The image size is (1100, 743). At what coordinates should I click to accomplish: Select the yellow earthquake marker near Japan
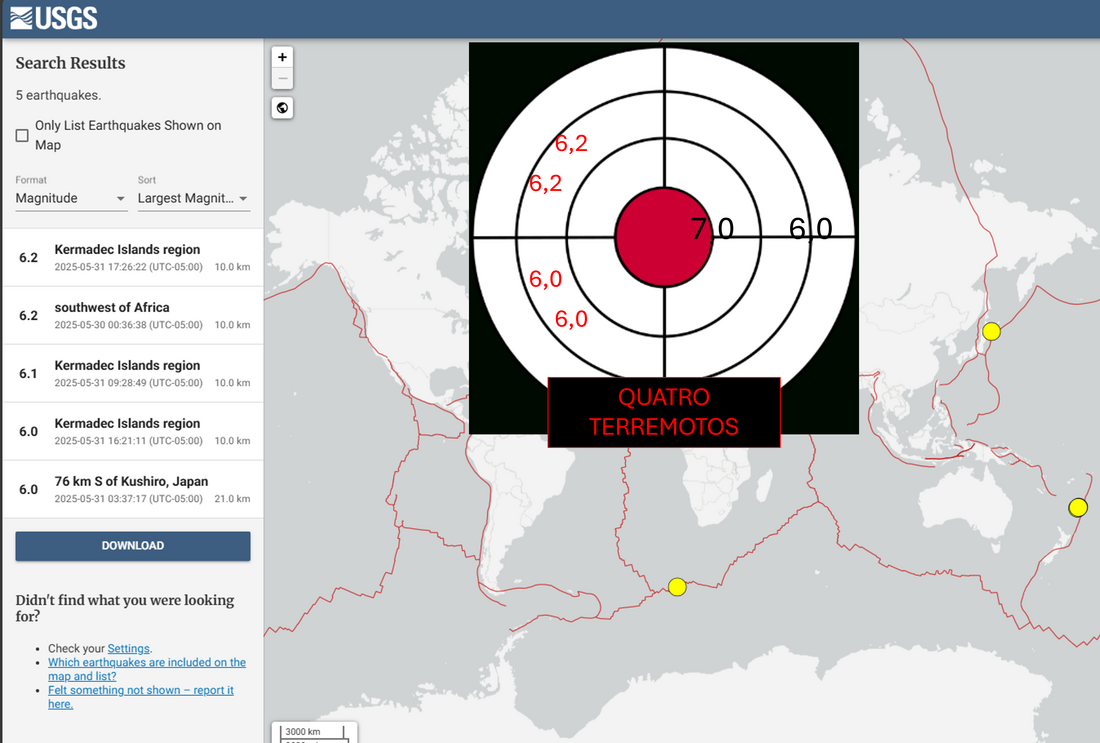pos(991,331)
